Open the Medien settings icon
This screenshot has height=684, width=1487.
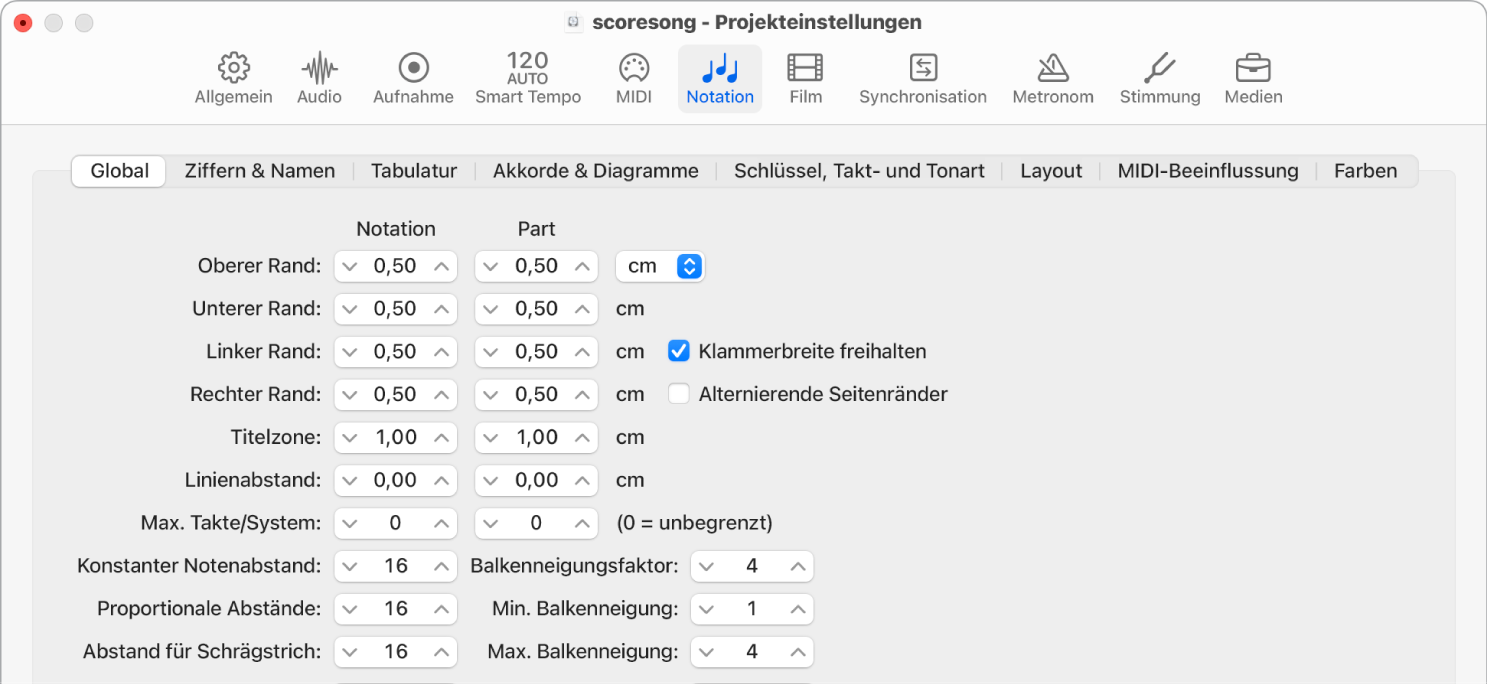pos(1252,78)
